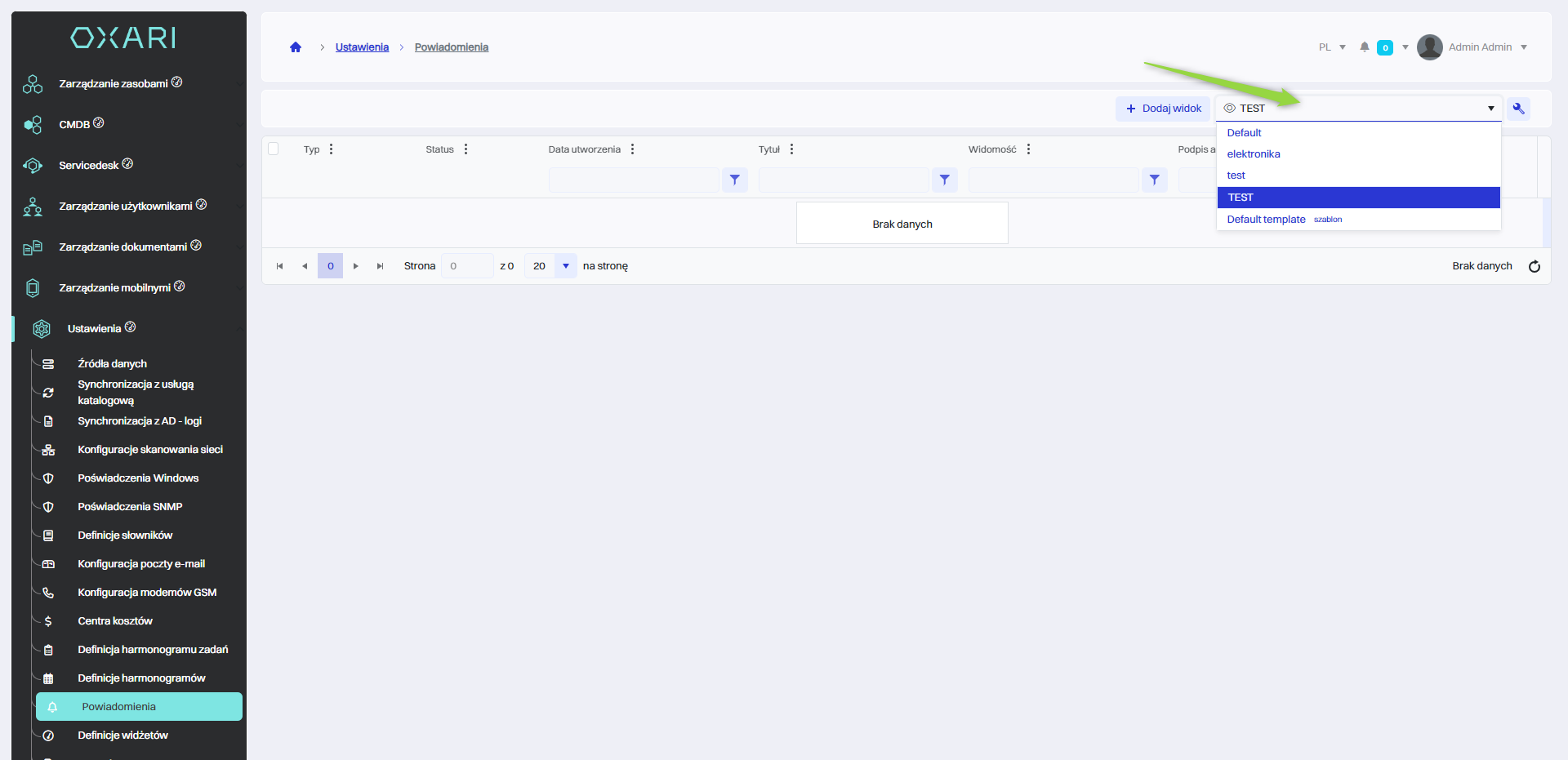Open the Typ column options menu

click(331, 149)
